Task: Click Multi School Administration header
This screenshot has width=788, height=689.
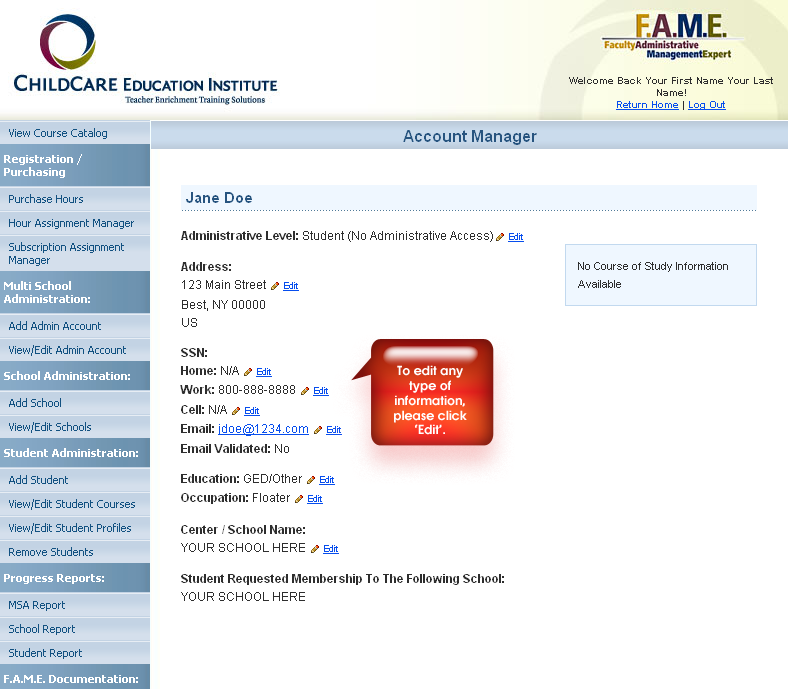Action: point(75,292)
